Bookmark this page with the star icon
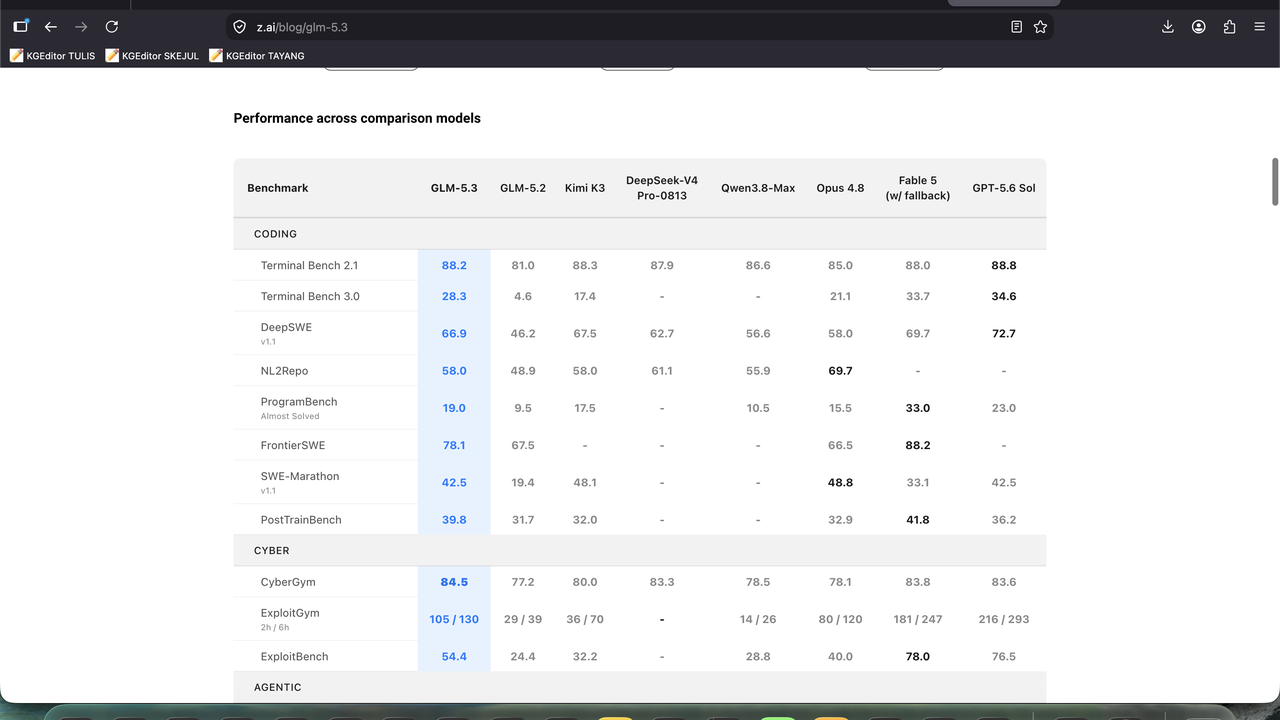This screenshot has width=1280, height=720. [1040, 27]
